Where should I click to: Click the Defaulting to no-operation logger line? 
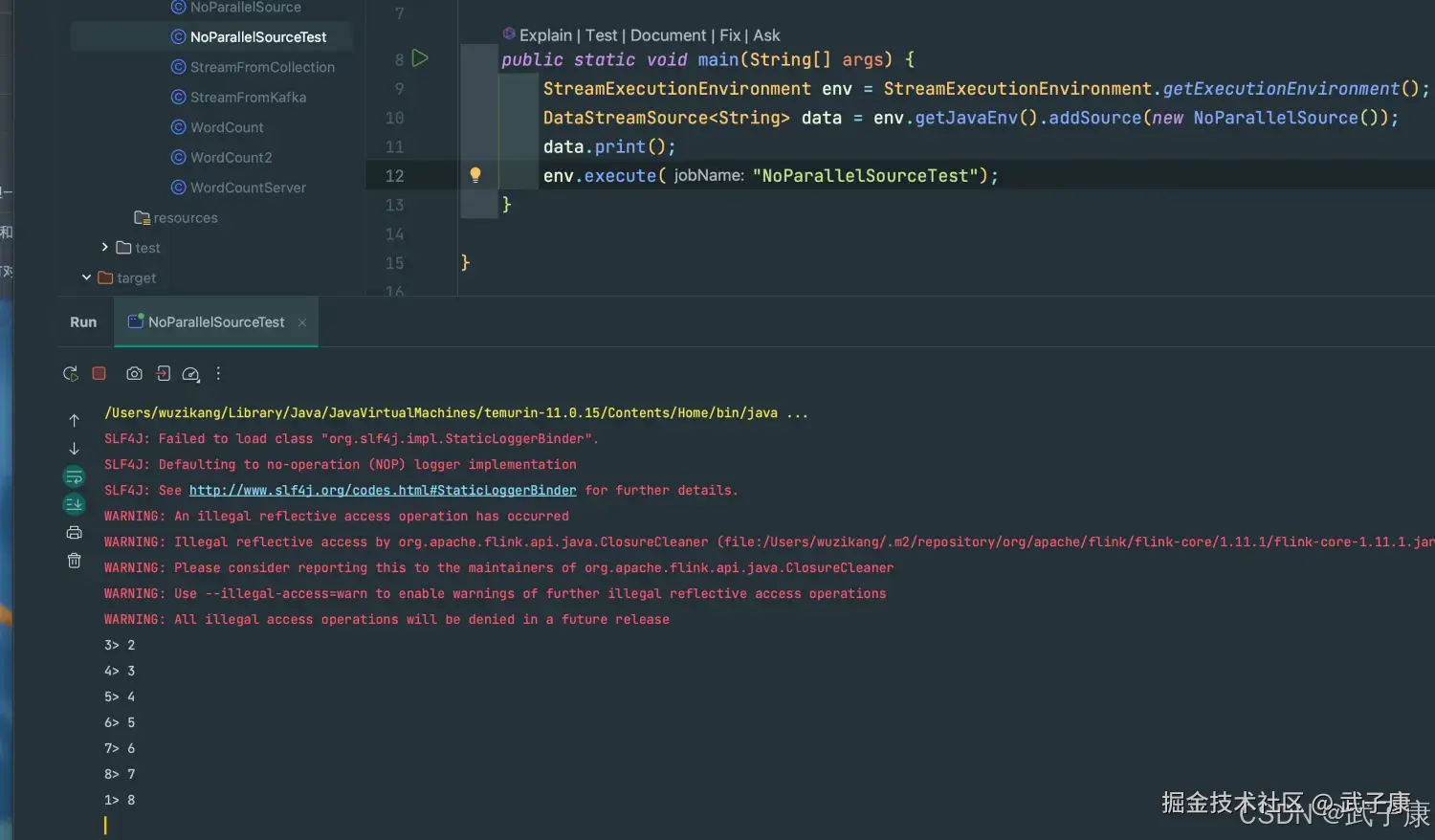point(341,464)
